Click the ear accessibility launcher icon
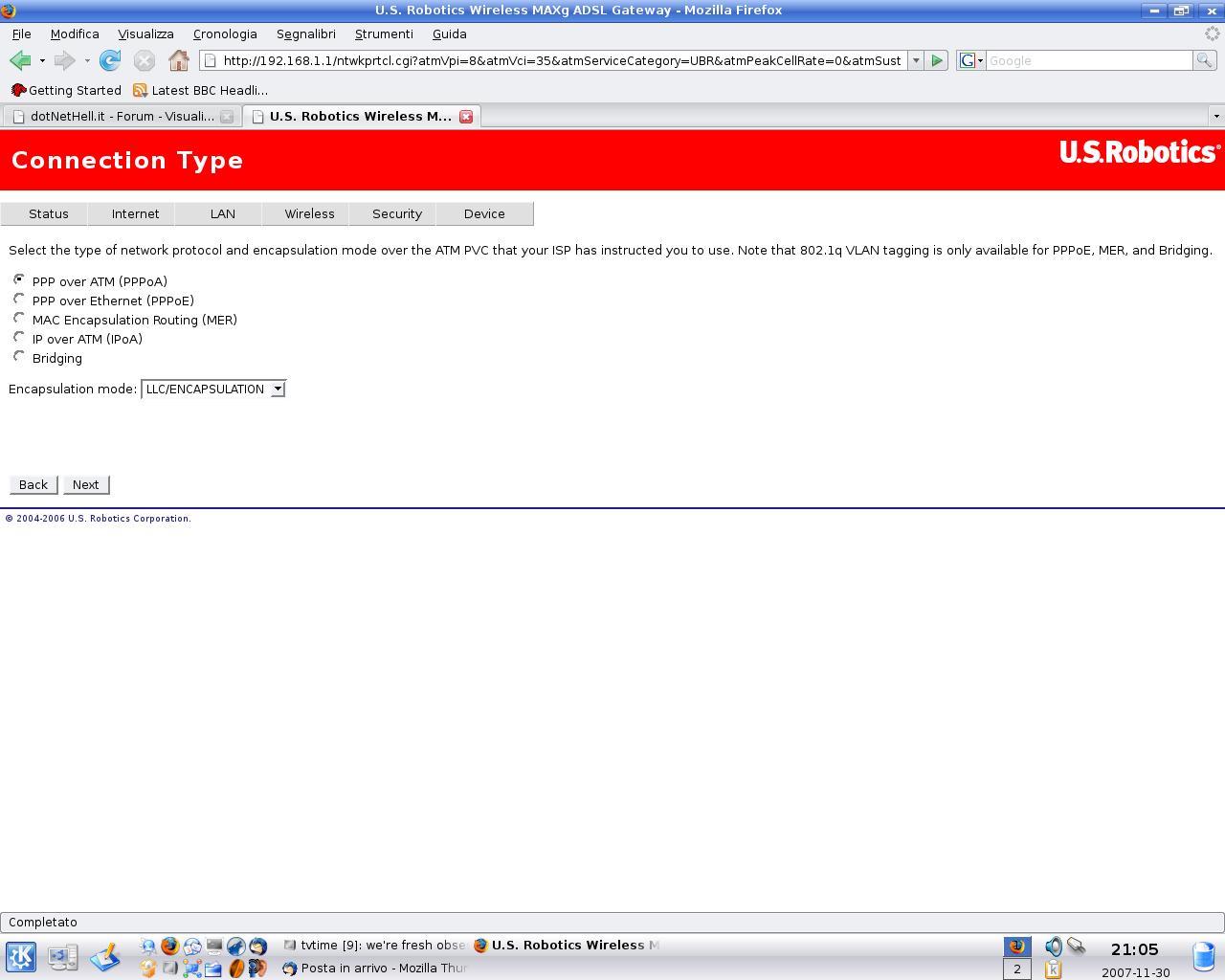Screen dimensions: 1225x980 tap(257, 969)
